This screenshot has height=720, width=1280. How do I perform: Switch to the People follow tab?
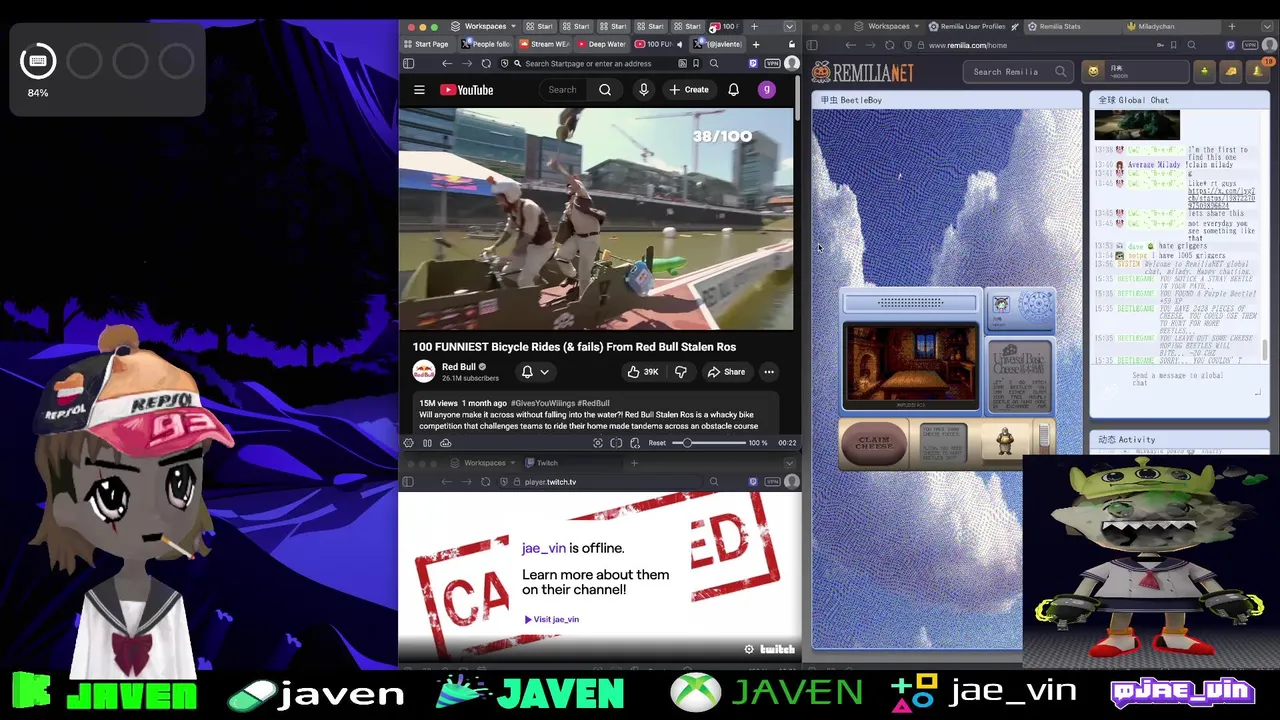487,44
